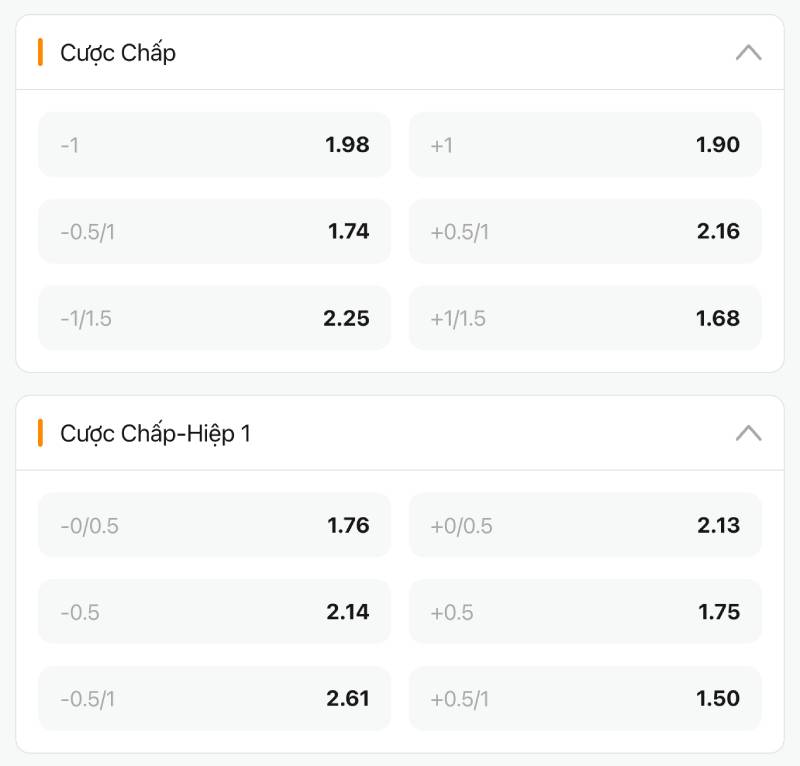Pick the -0.5 handicap at 2.14
The width and height of the screenshot is (800, 766).
pos(214,612)
